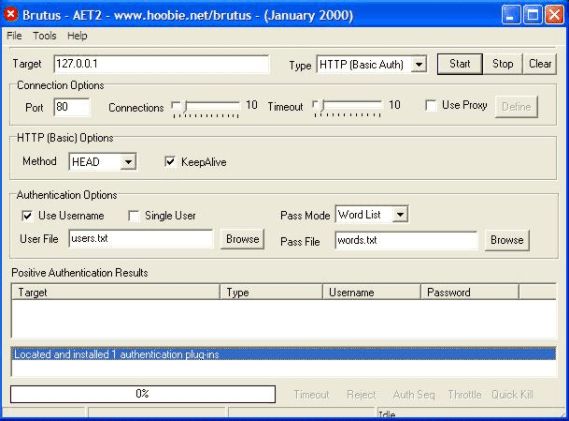Expand the Type dropdown arrow

(419, 64)
